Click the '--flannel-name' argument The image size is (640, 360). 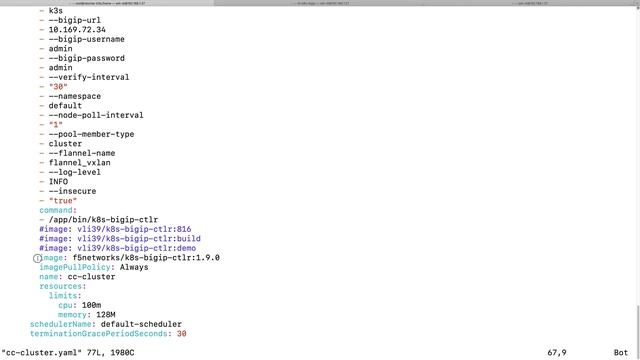pyautogui.click(x=82, y=153)
